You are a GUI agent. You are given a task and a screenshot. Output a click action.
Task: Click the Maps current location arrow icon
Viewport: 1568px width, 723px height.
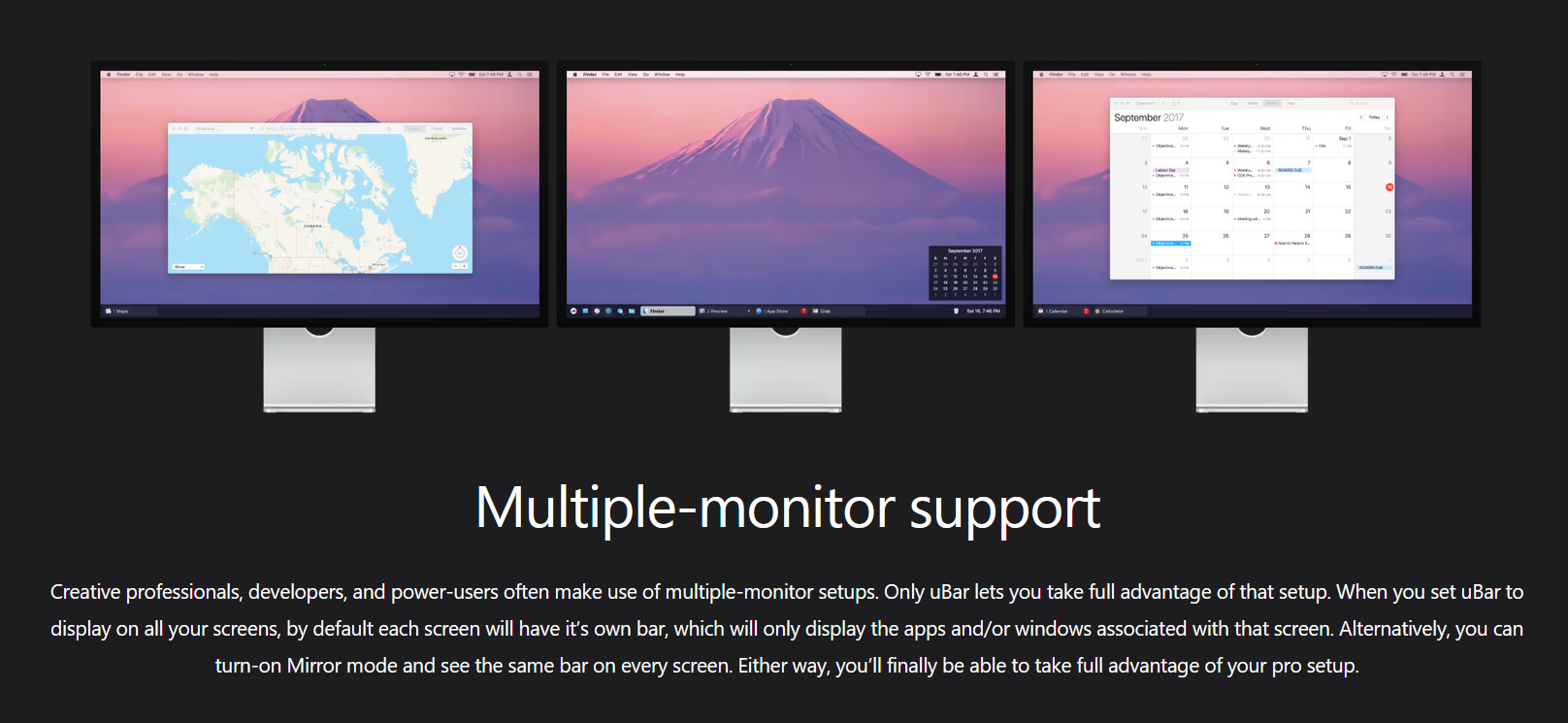tap(251, 128)
